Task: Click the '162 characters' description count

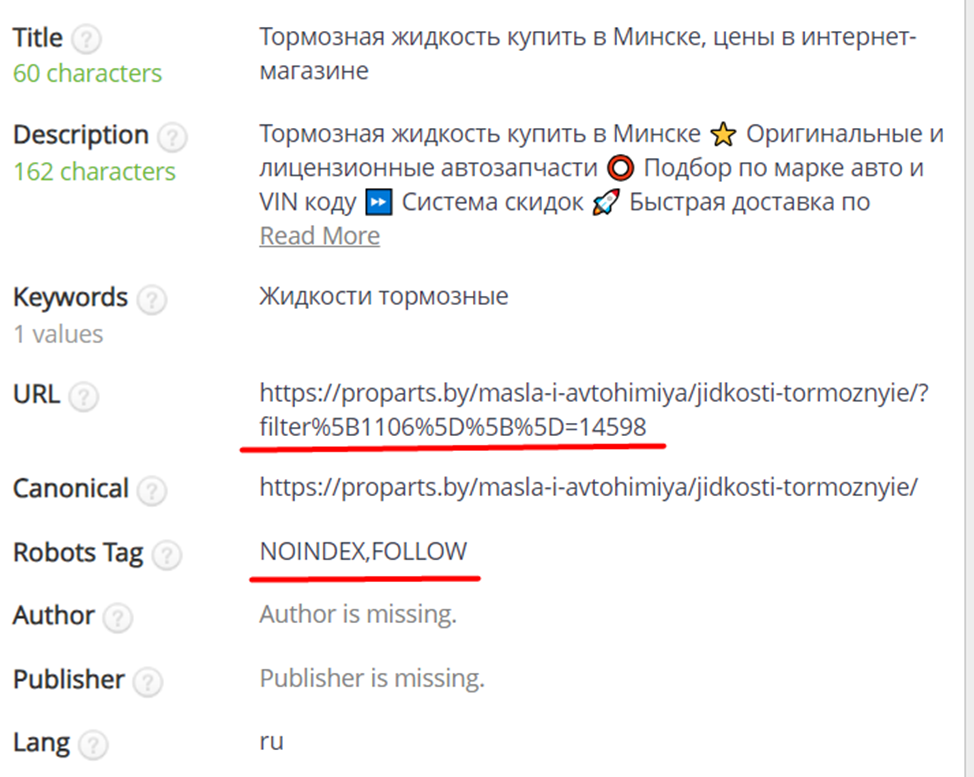Action: click(x=94, y=171)
